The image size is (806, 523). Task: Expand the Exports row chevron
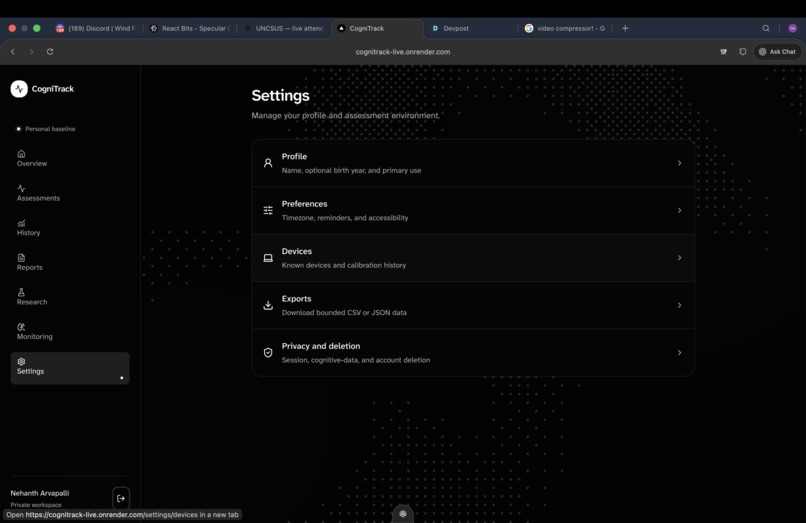pos(680,305)
